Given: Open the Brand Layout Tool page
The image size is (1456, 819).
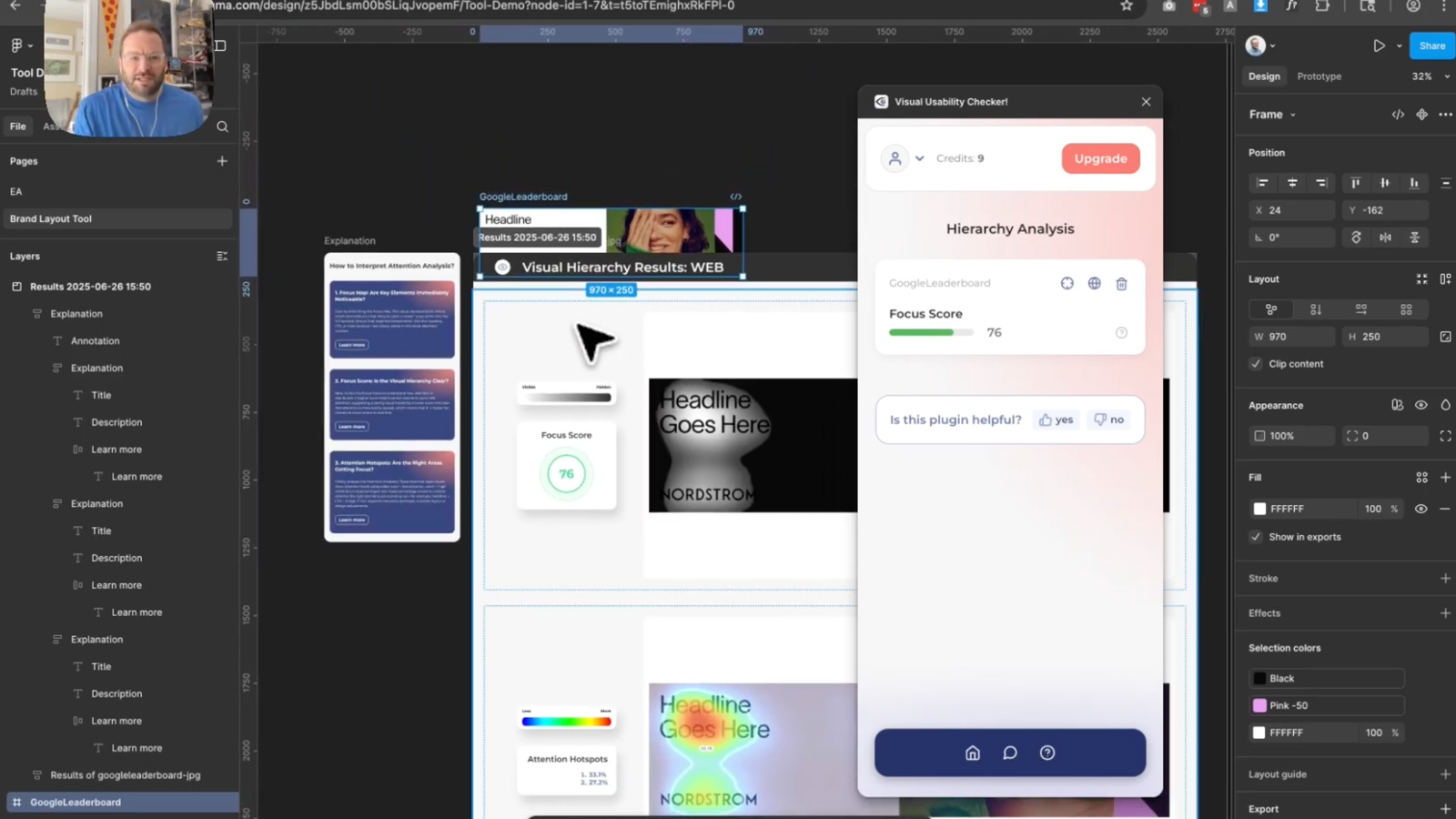Looking at the screenshot, I should tap(118, 219).
